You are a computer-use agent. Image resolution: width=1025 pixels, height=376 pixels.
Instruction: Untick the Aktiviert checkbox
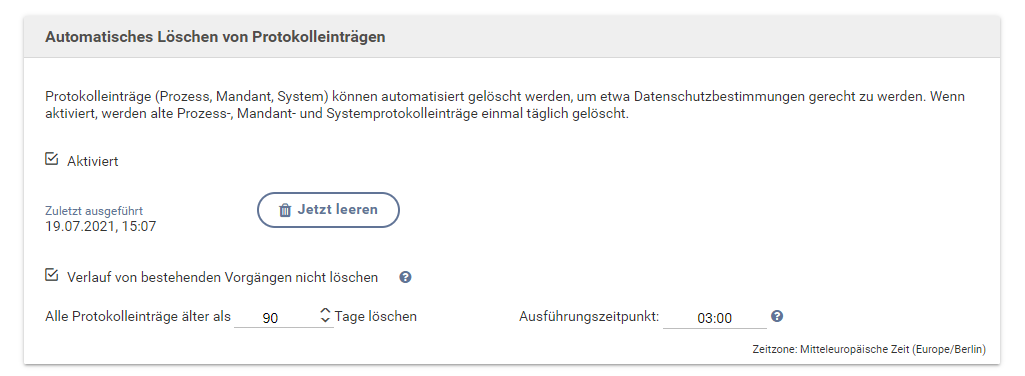coord(52,159)
